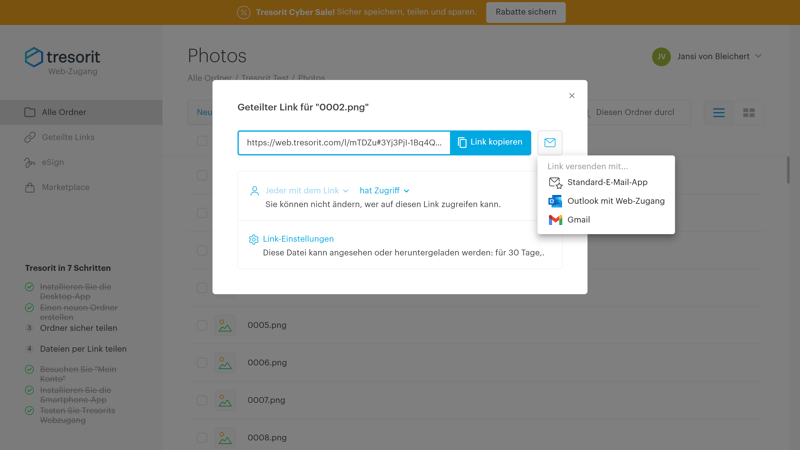Open 'Jeder mit dem Link' dropdown

[x=307, y=190]
